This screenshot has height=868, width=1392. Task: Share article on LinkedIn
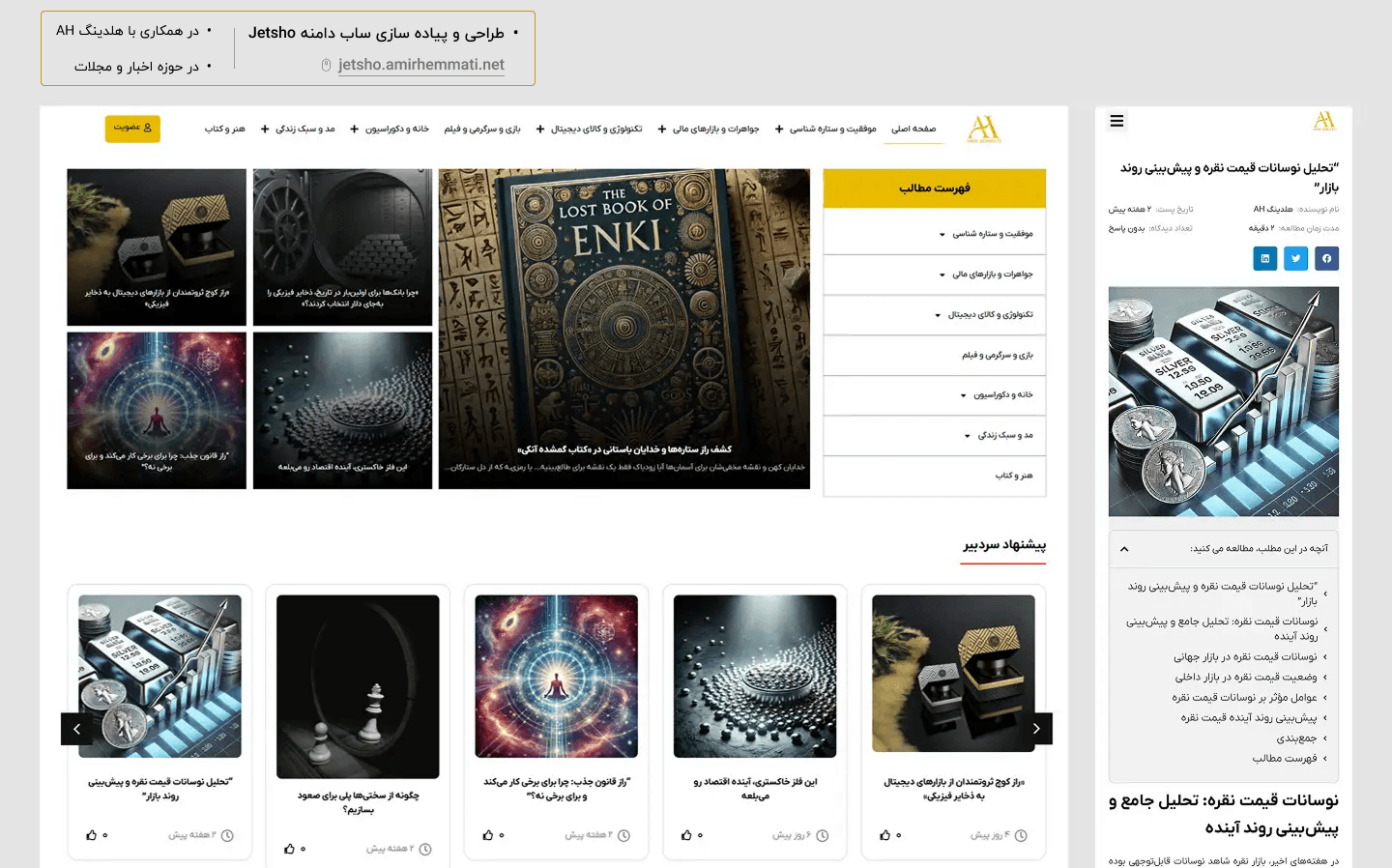tap(1264, 258)
